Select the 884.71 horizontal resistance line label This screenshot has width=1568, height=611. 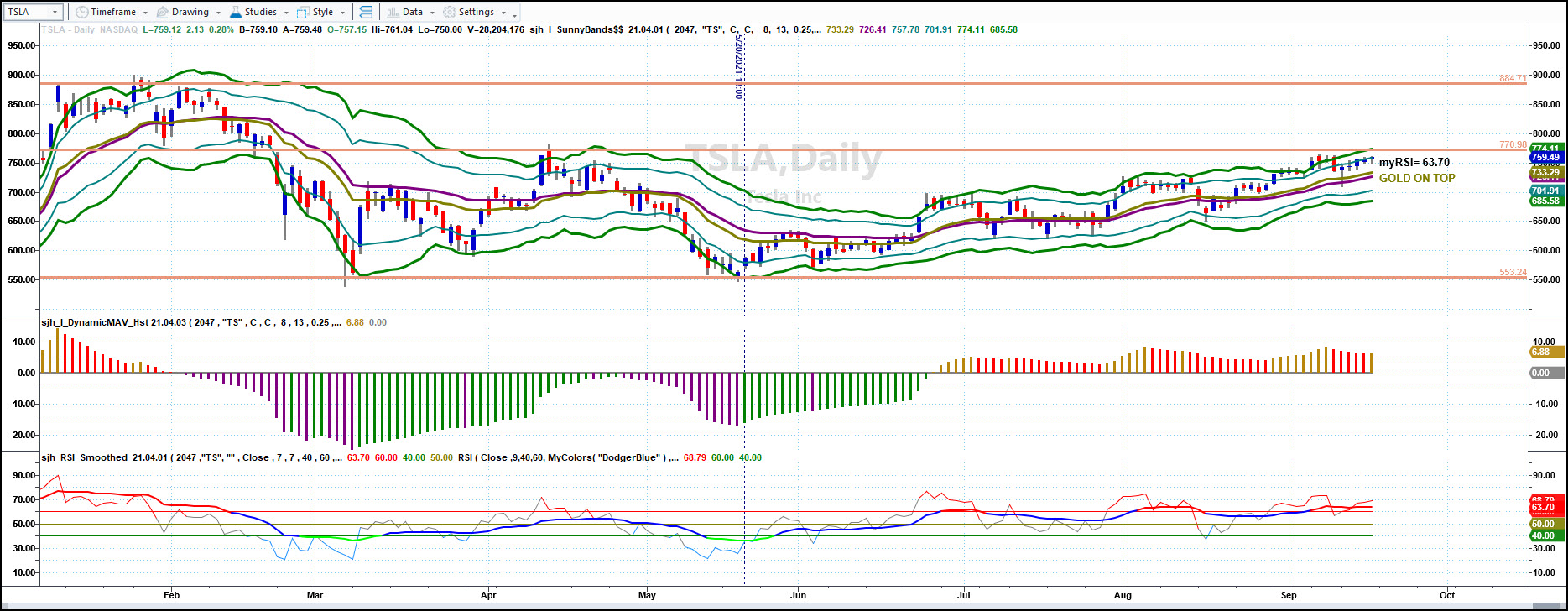coord(1513,78)
